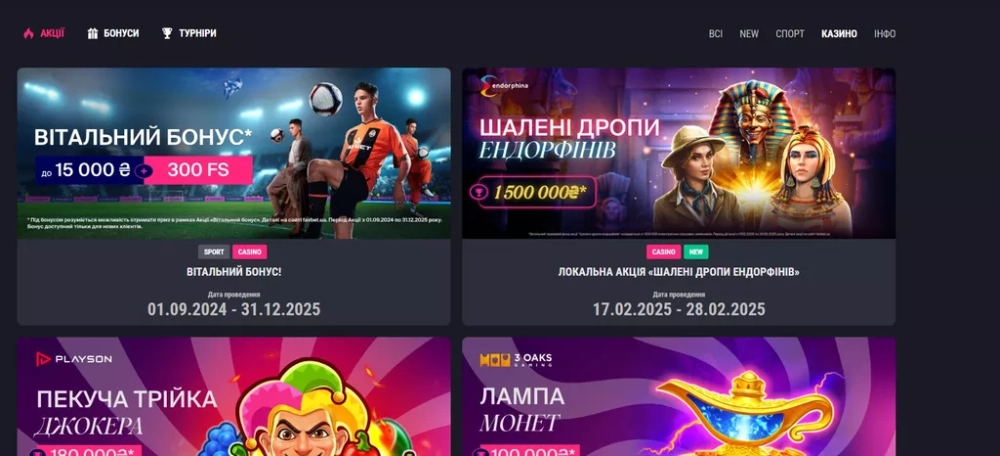1000x456 pixels.
Task: Click the gift icon beside Бонуси
Action: pos(92,33)
